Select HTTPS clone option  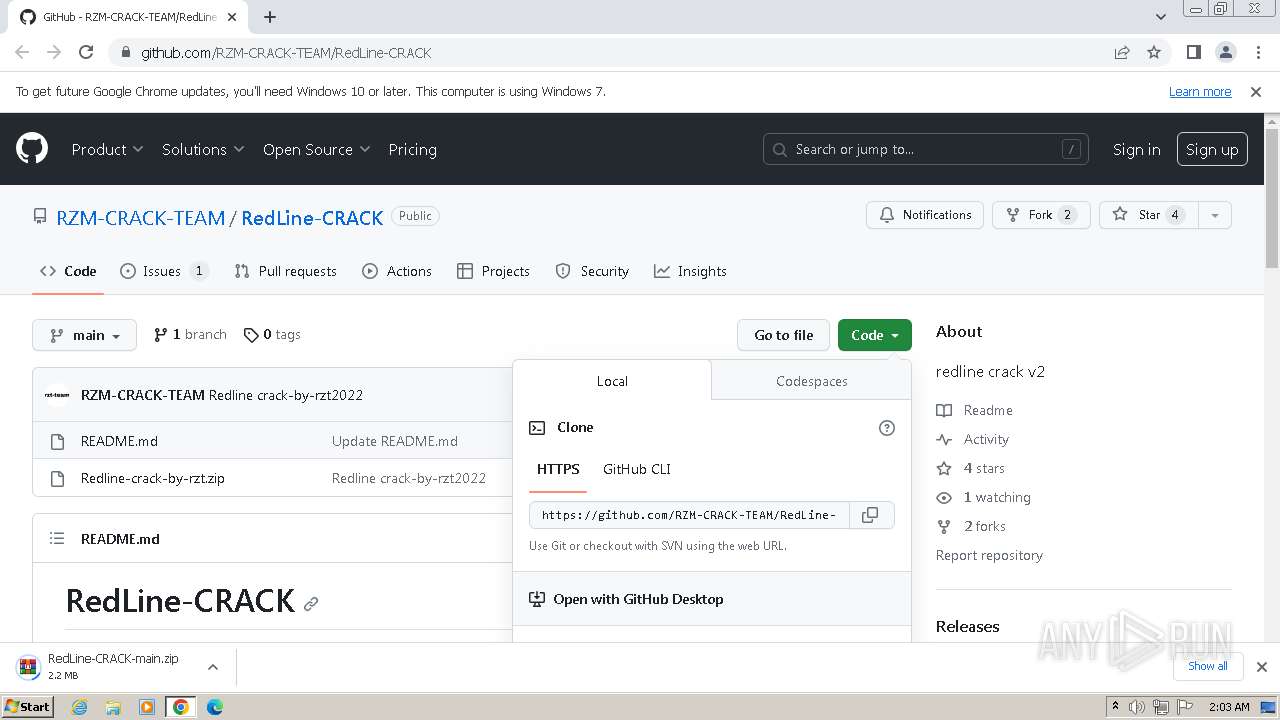[558, 469]
